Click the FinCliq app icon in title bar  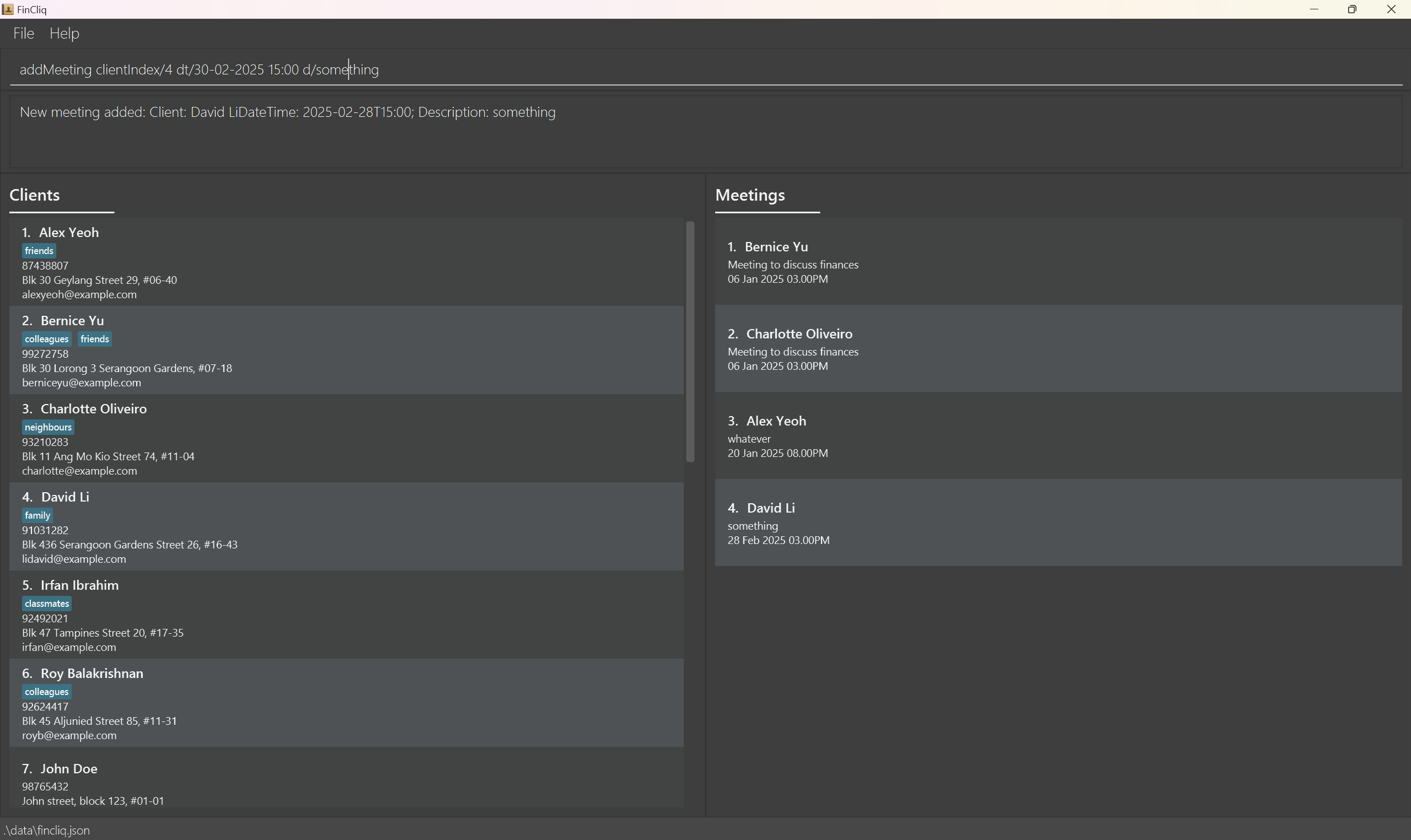(x=8, y=9)
